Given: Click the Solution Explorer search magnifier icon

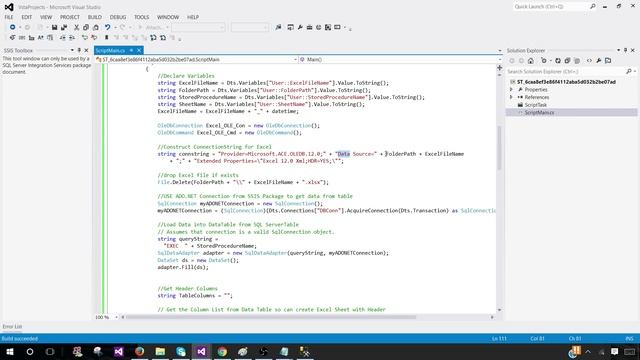Looking at the screenshot, I should click(629, 71).
